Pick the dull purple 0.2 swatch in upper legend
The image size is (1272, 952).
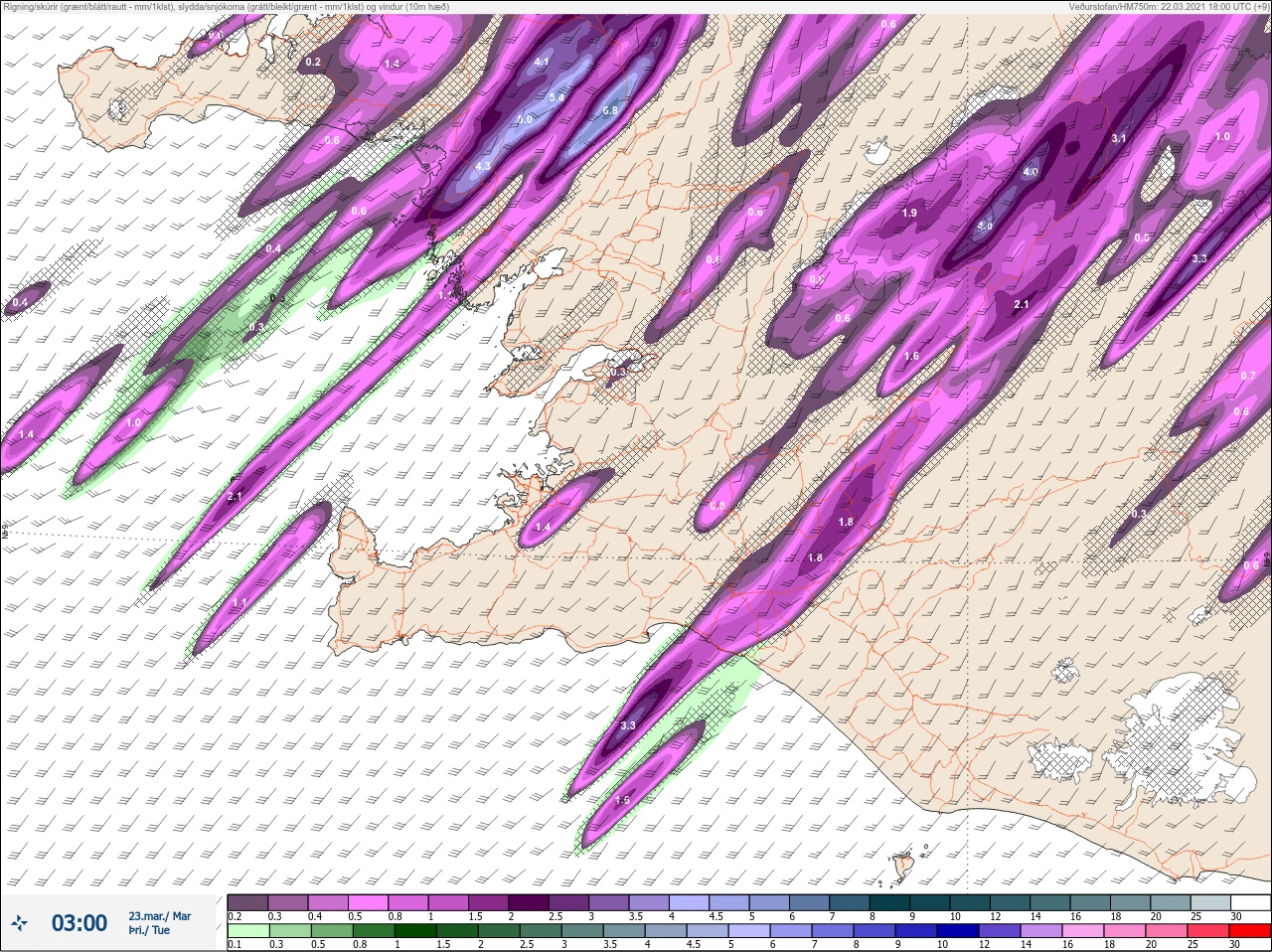point(248,902)
